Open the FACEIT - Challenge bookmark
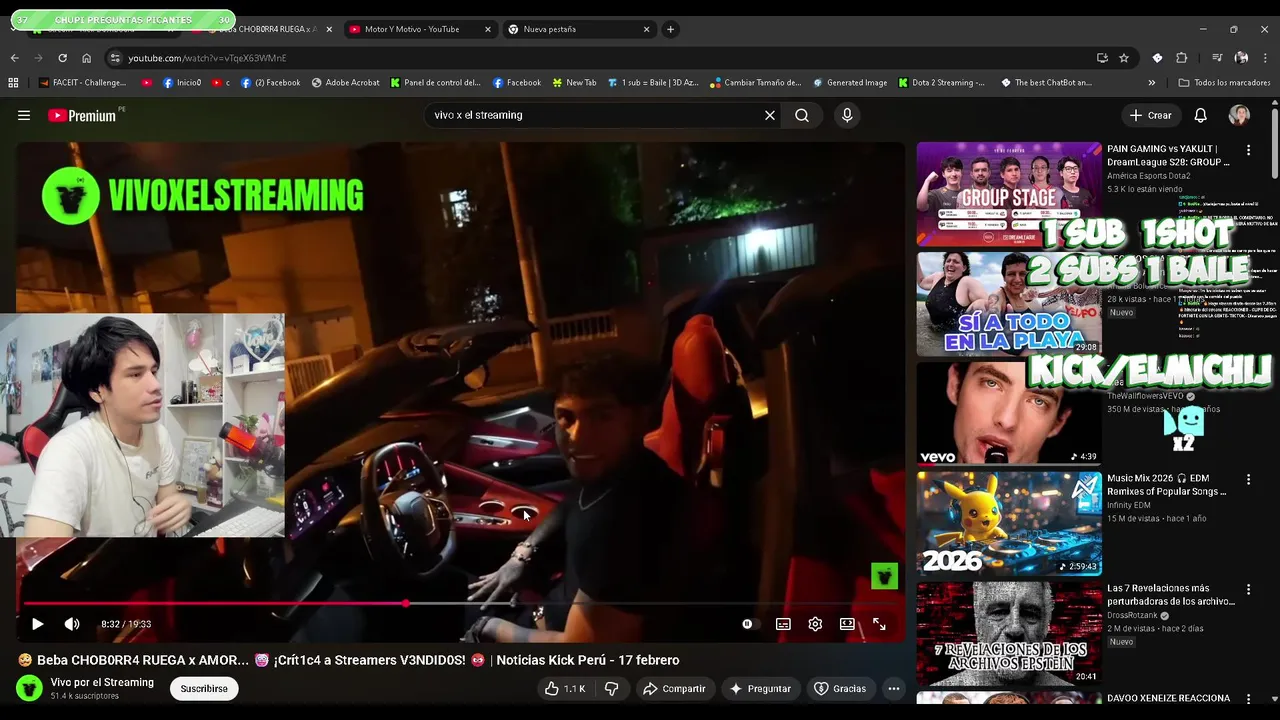 (x=82, y=83)
